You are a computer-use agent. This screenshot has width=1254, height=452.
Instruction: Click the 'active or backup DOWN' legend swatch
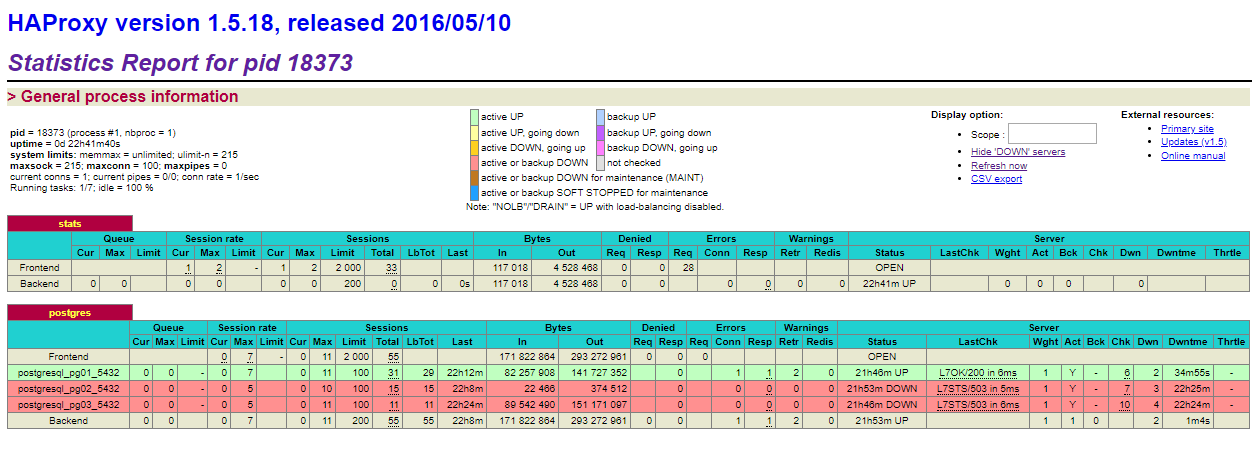474,162
